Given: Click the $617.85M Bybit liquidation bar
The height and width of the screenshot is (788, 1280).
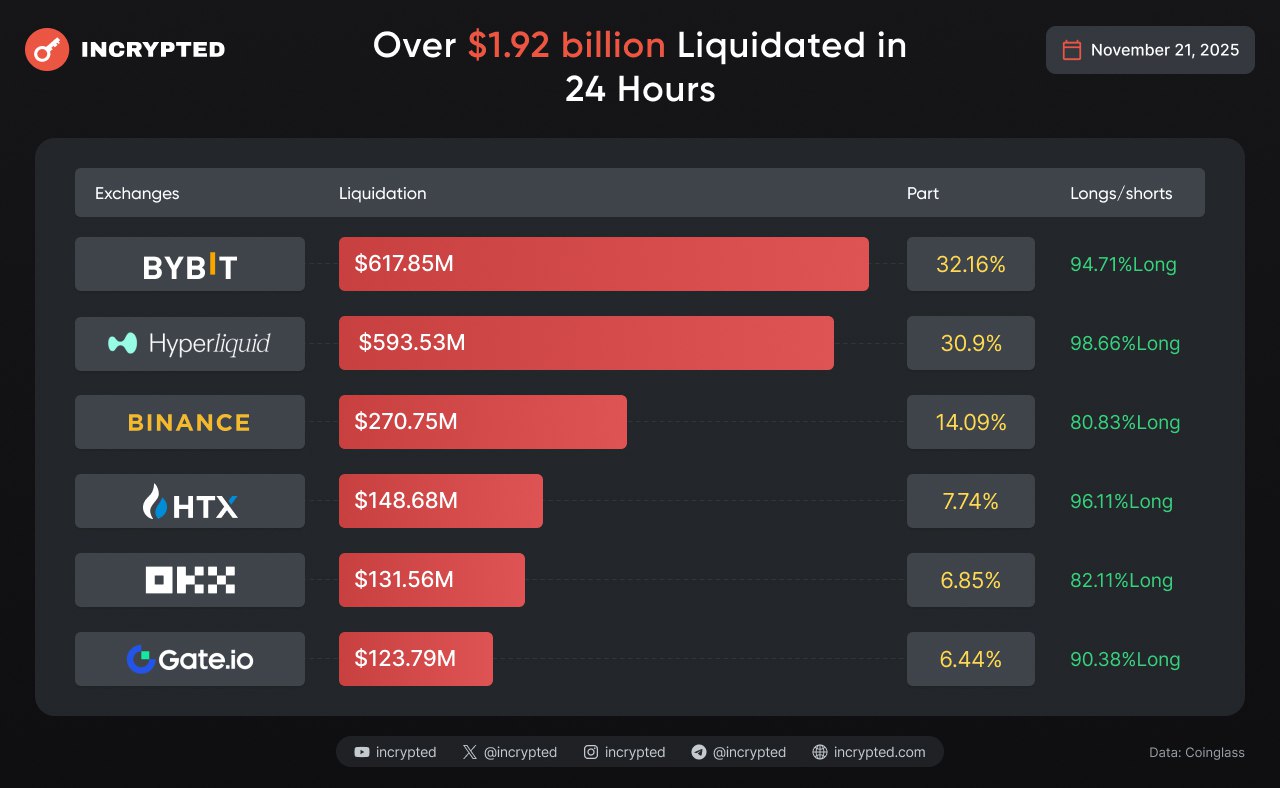Looking at the screenshot, I should 603,264.
